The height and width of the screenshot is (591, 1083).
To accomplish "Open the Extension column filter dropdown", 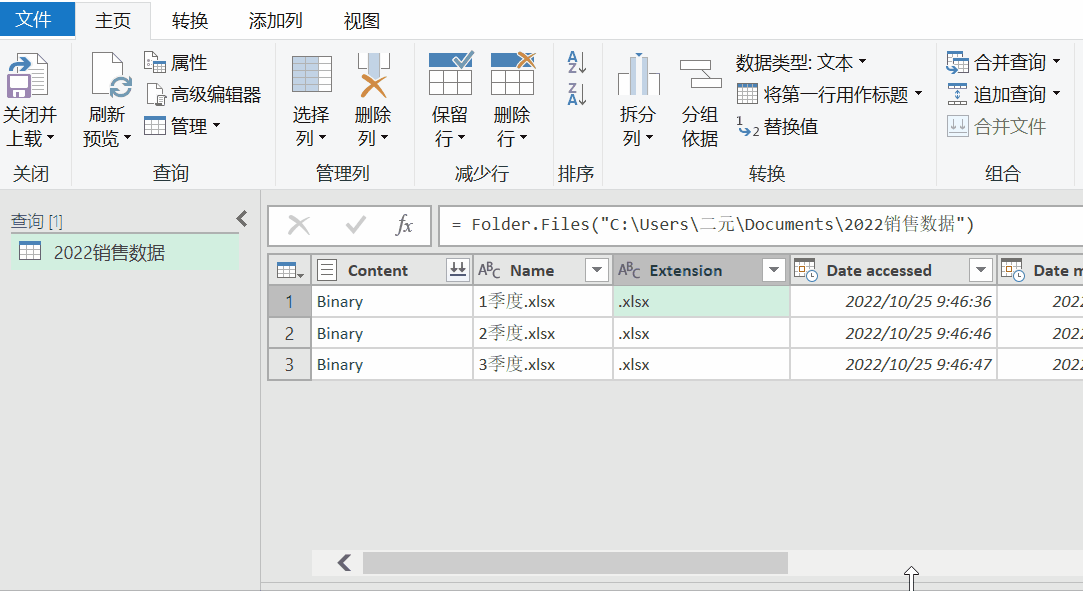I will pos(774,270).
